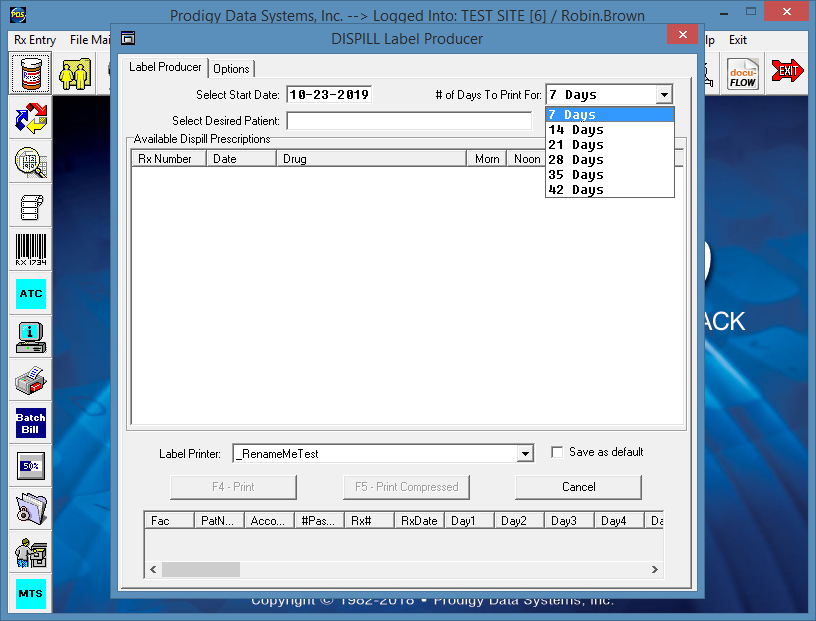Select 28 Days from the dropdown list

click(x=576, y=160)
